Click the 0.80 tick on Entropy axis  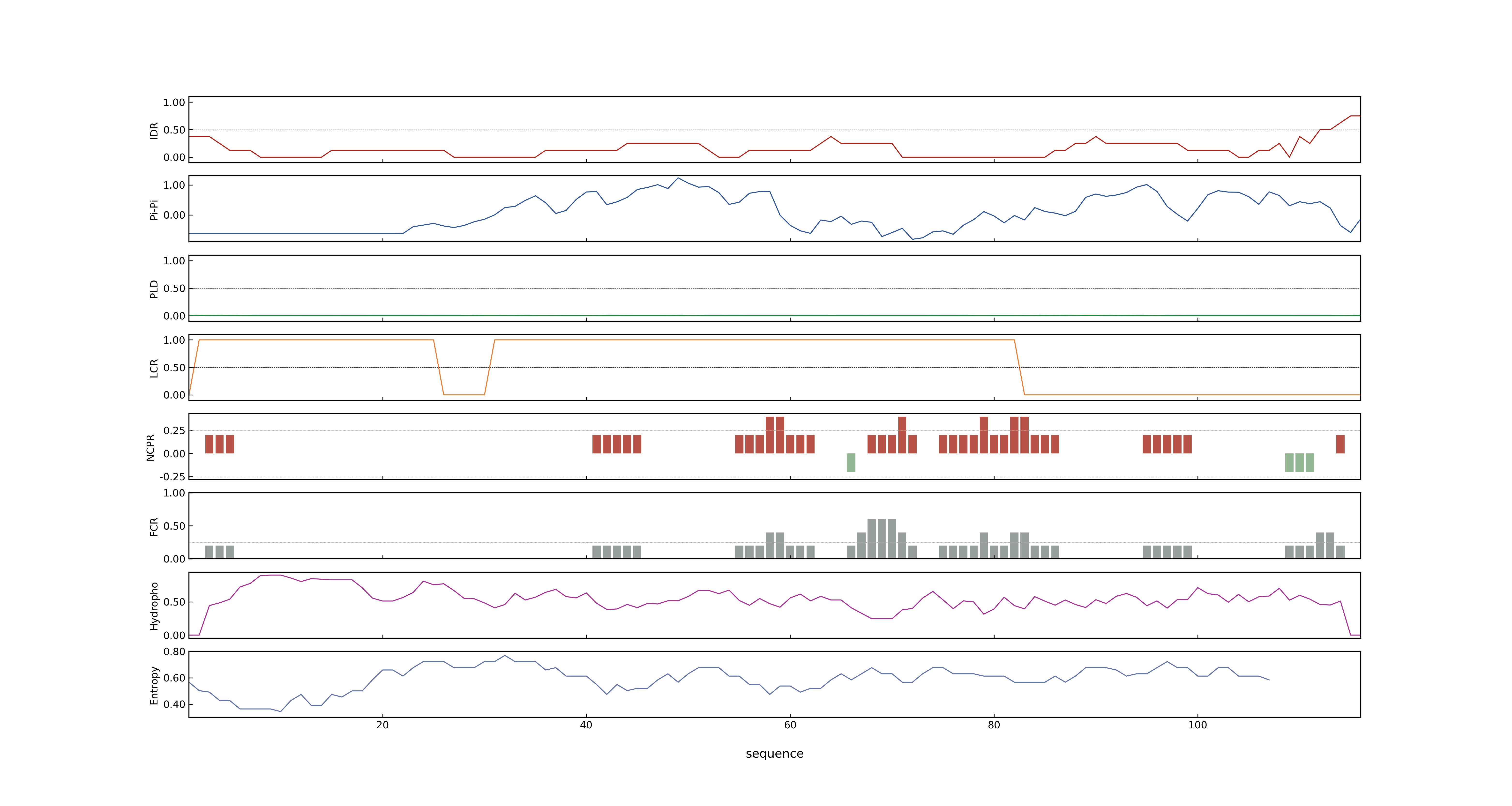(x=174, y=652)
